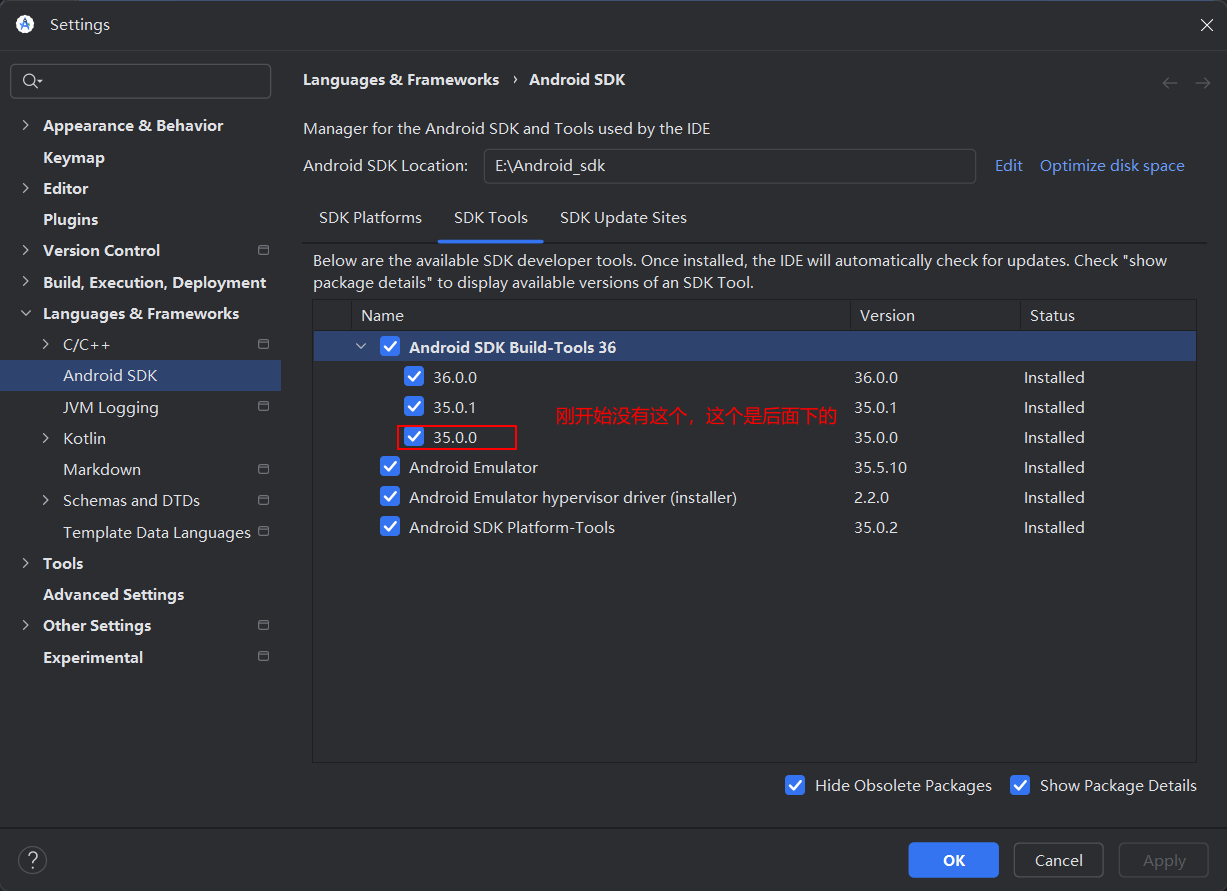
Task: Open the SDK Update Sites tab
Action: pos(623,218)
